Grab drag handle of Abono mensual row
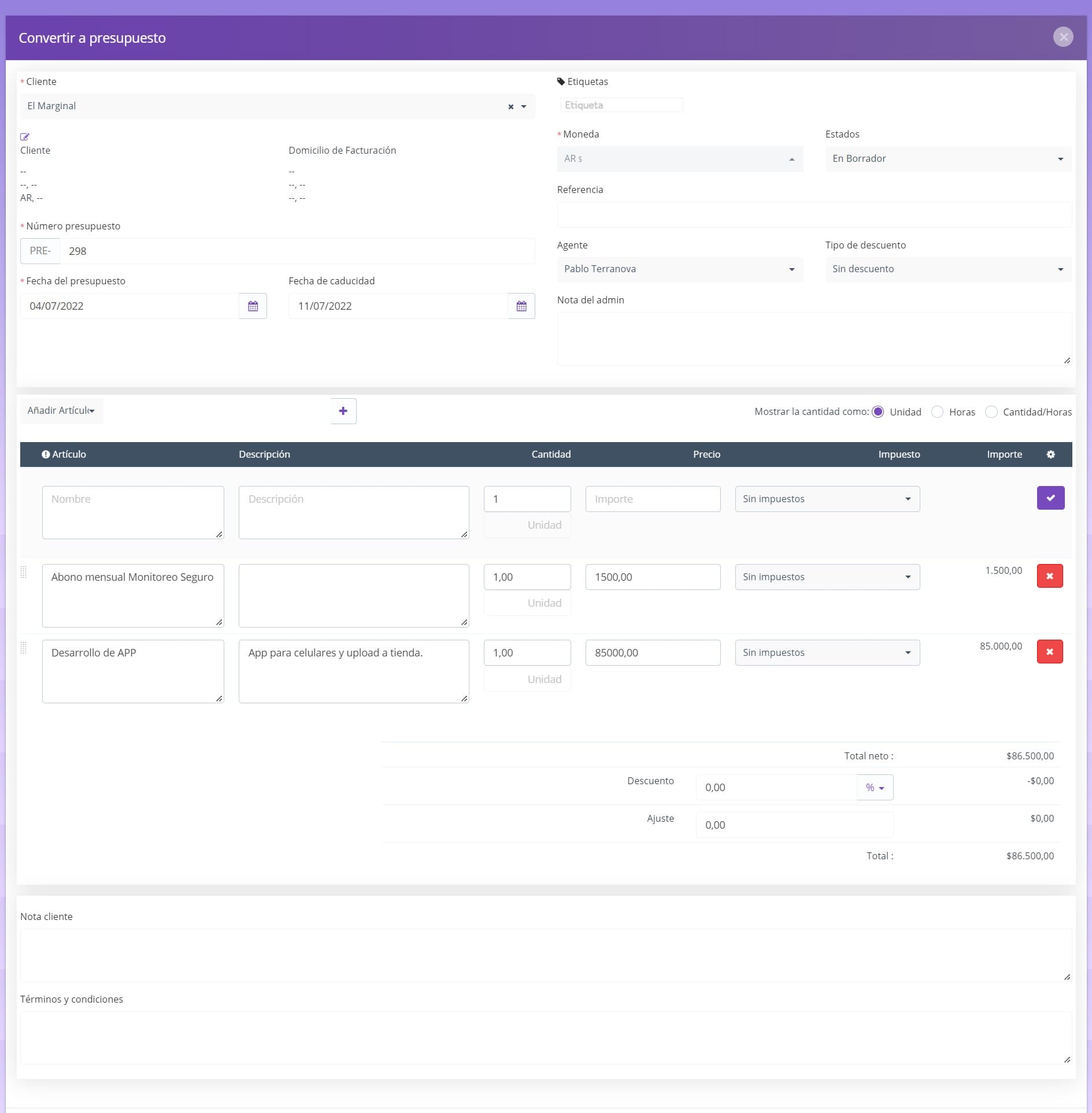Viewport: 1092px width, 1113px height. pos(24,572)
